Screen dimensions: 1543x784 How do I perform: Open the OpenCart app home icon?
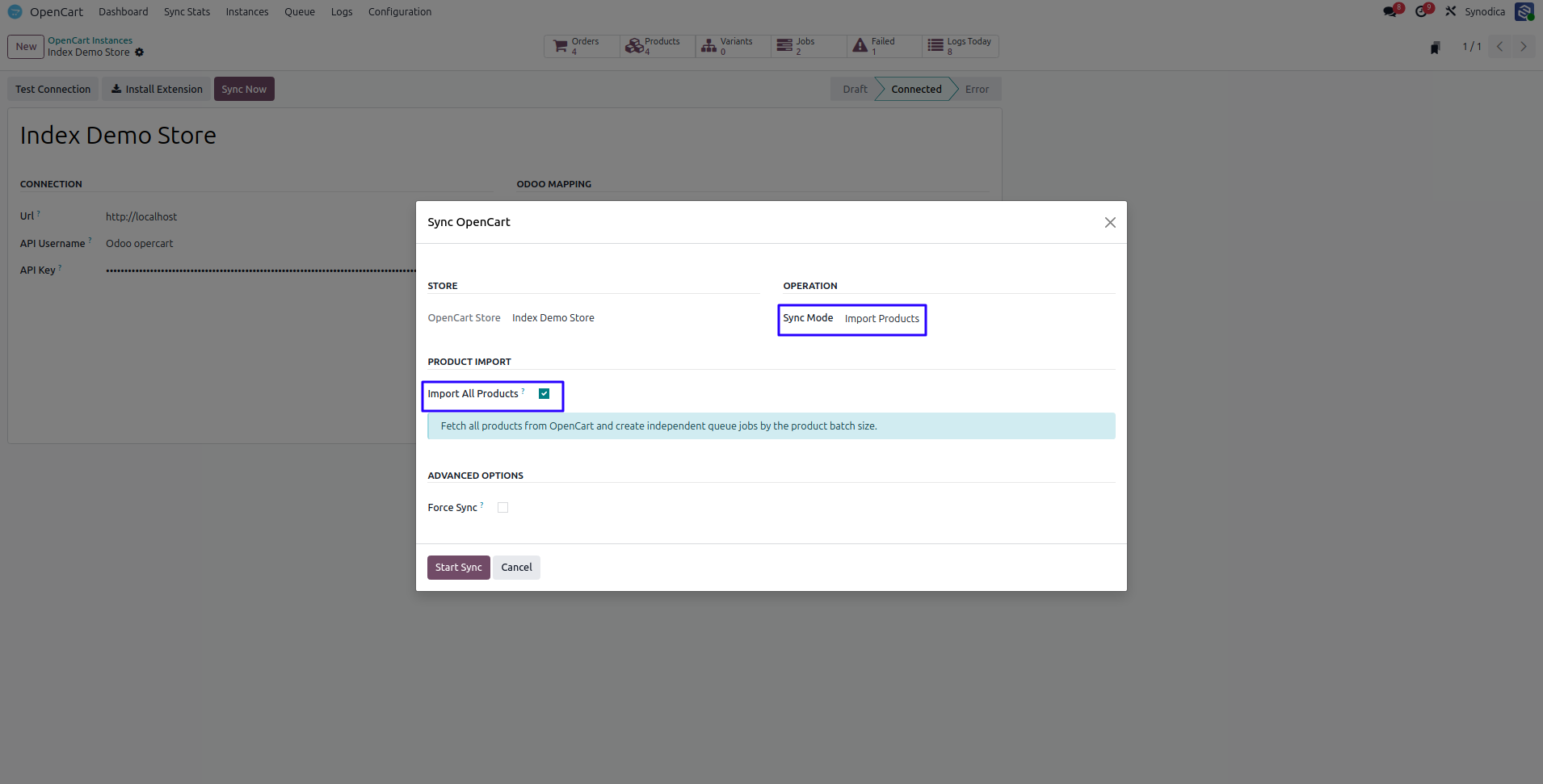click(15, 11)
